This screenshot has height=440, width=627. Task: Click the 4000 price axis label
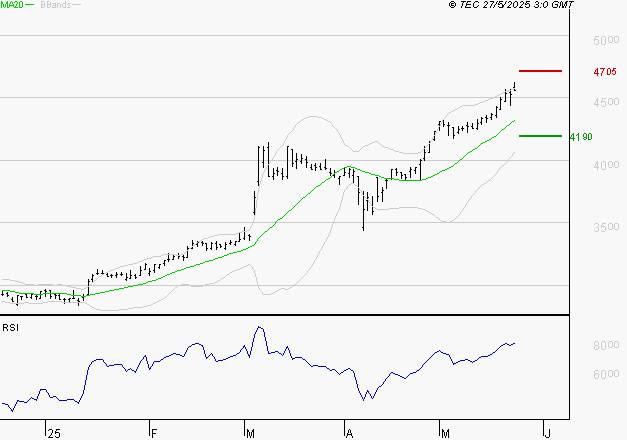click(606, 165)
